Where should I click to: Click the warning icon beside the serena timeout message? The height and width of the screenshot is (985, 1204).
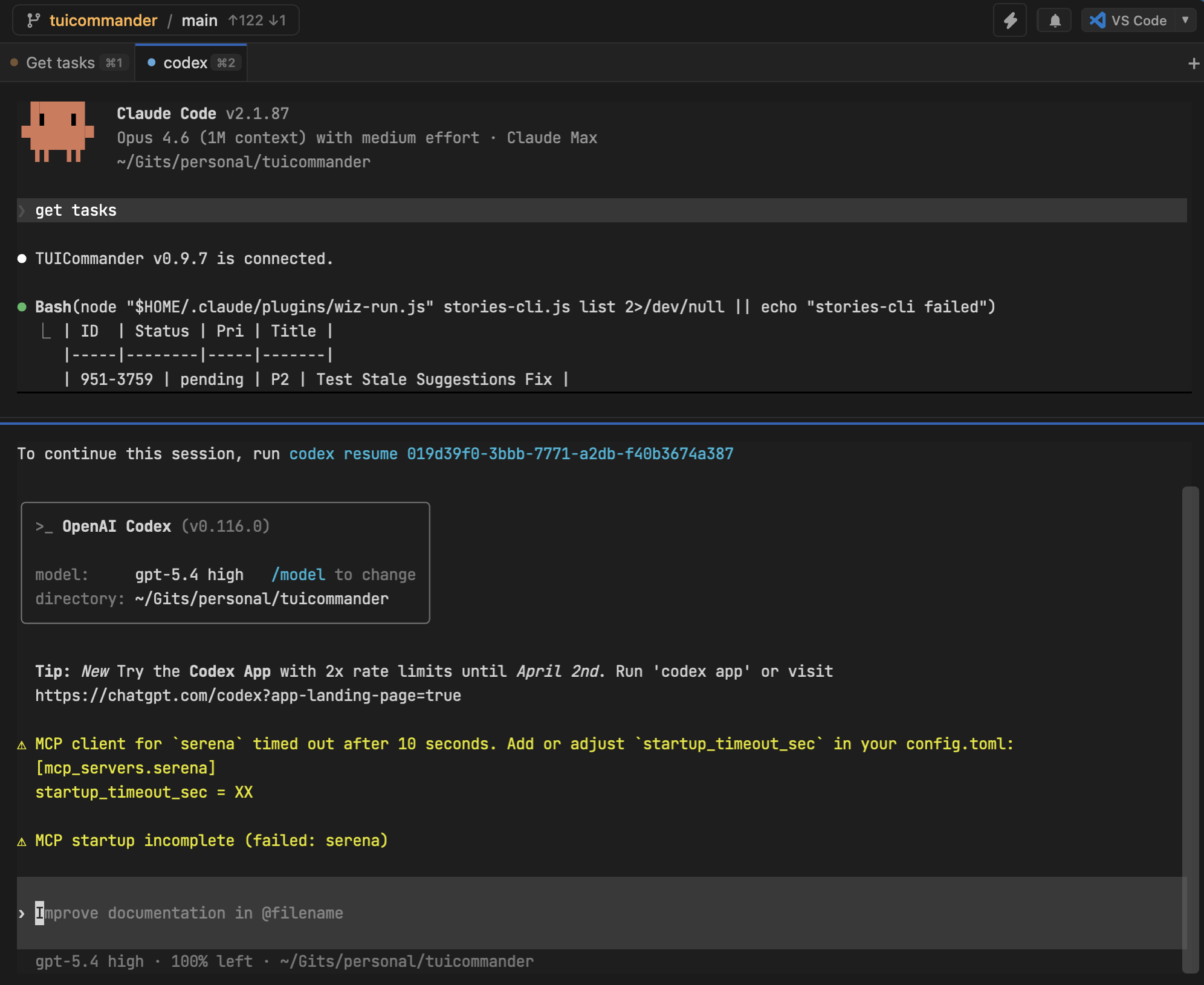click(22, 745)
